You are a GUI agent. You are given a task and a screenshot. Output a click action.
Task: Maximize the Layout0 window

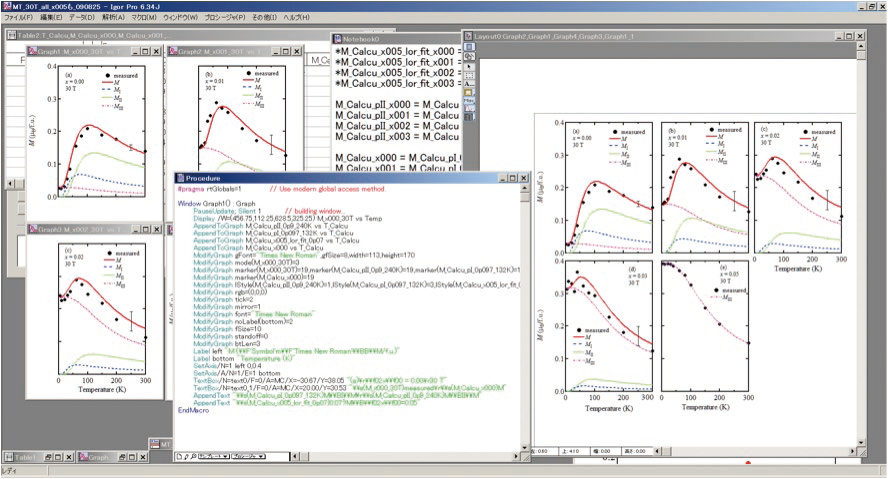(849, 36)
